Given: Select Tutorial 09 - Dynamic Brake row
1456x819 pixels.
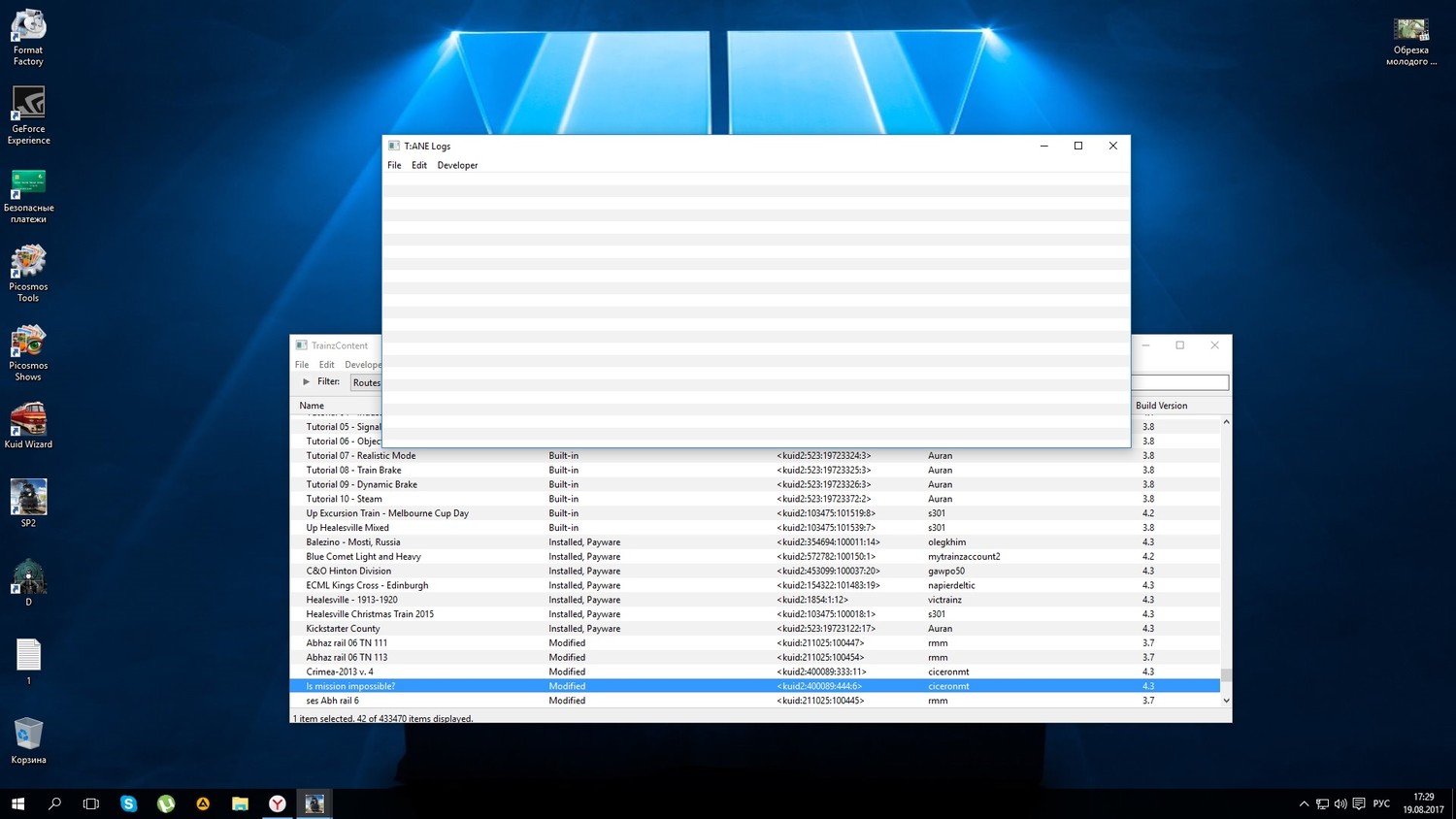Looking at the screenshot, I should coord(755,484).
